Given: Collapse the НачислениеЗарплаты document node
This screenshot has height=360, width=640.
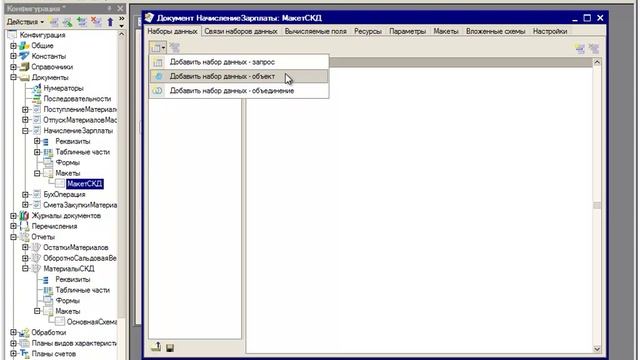Looking at the screenshot, I should 25,131.
